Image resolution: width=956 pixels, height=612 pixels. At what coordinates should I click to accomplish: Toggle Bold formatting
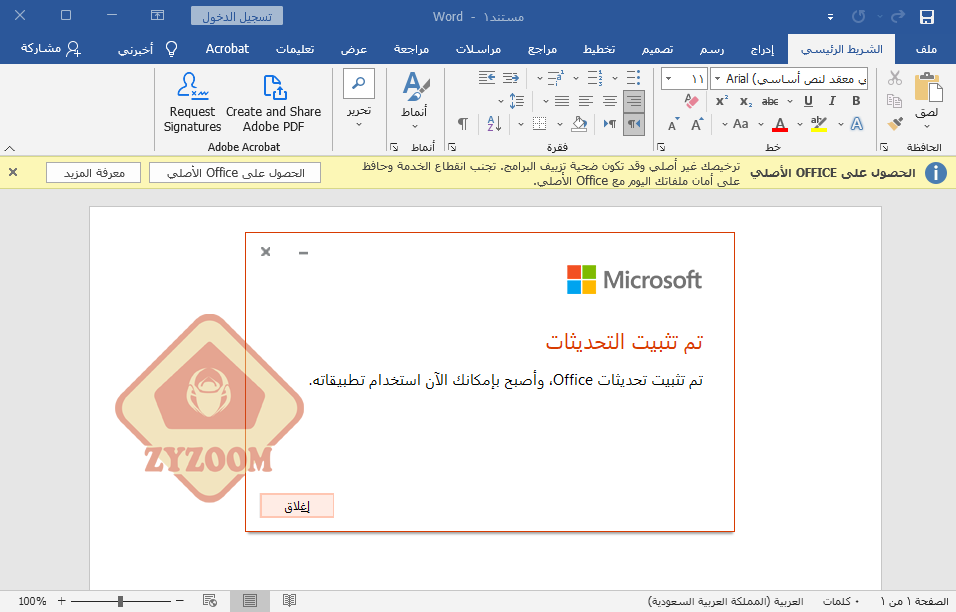(856, 101)
